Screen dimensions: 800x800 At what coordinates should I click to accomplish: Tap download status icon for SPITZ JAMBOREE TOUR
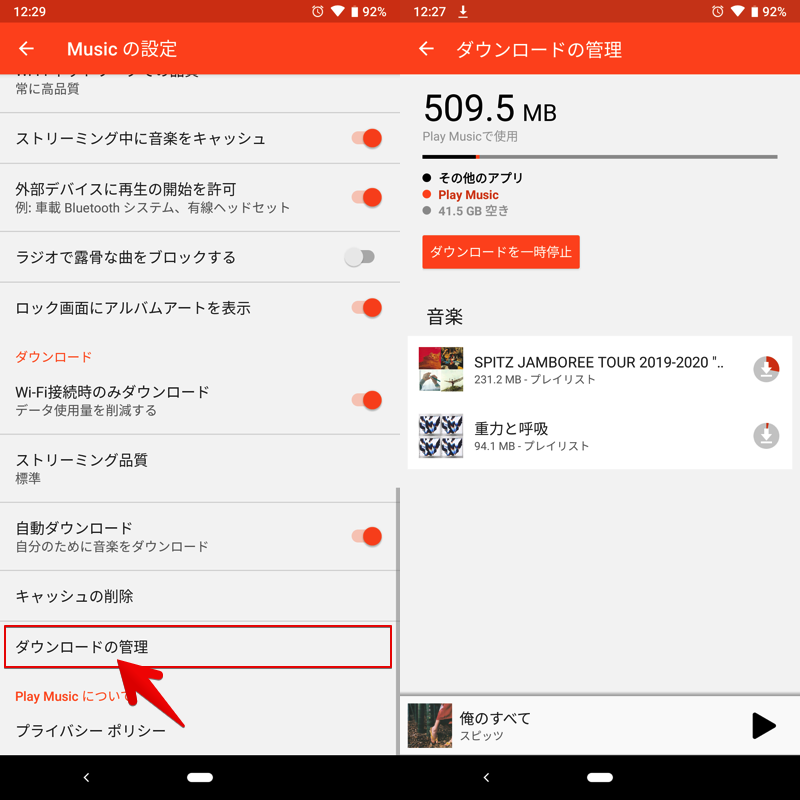coord(766,369)
